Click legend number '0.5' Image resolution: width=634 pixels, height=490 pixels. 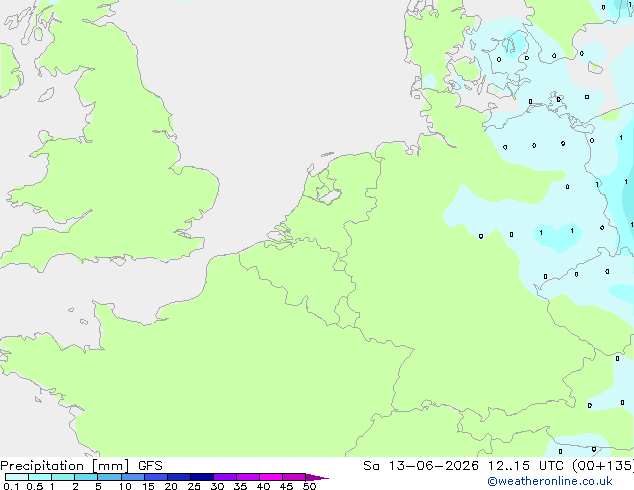pos(35,486)
